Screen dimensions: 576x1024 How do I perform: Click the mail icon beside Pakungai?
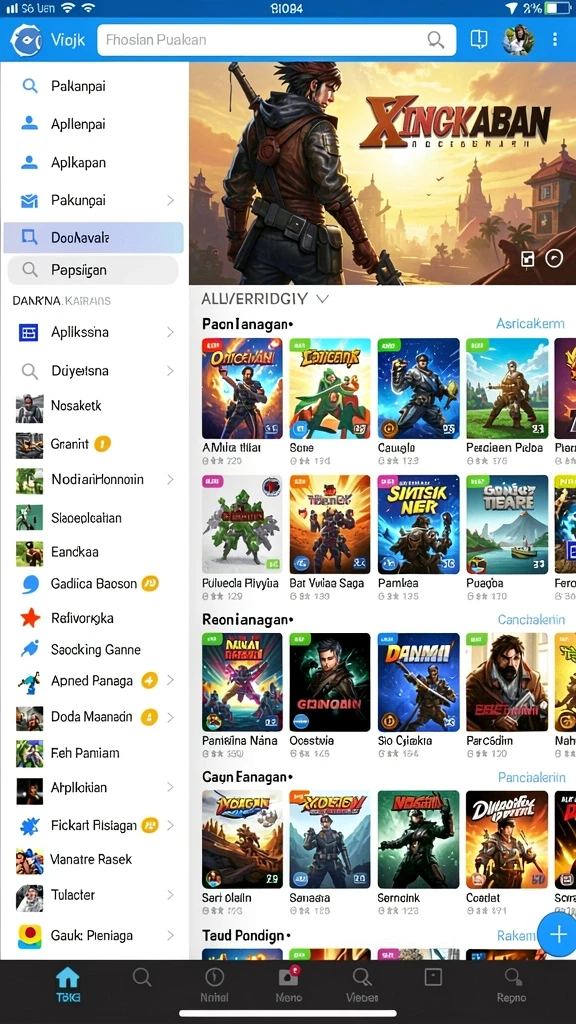[29, 200]
